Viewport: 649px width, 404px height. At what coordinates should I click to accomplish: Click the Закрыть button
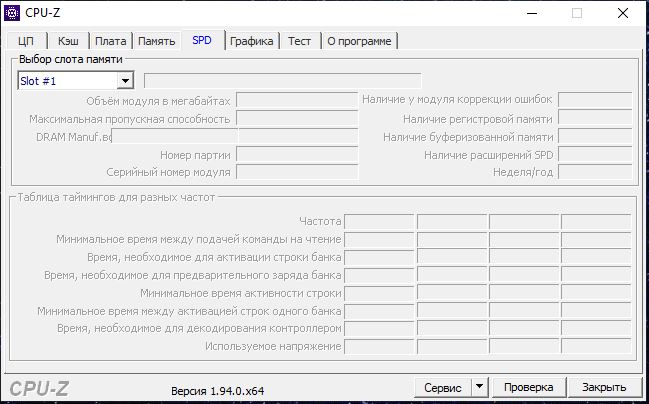tap(604, 387)
